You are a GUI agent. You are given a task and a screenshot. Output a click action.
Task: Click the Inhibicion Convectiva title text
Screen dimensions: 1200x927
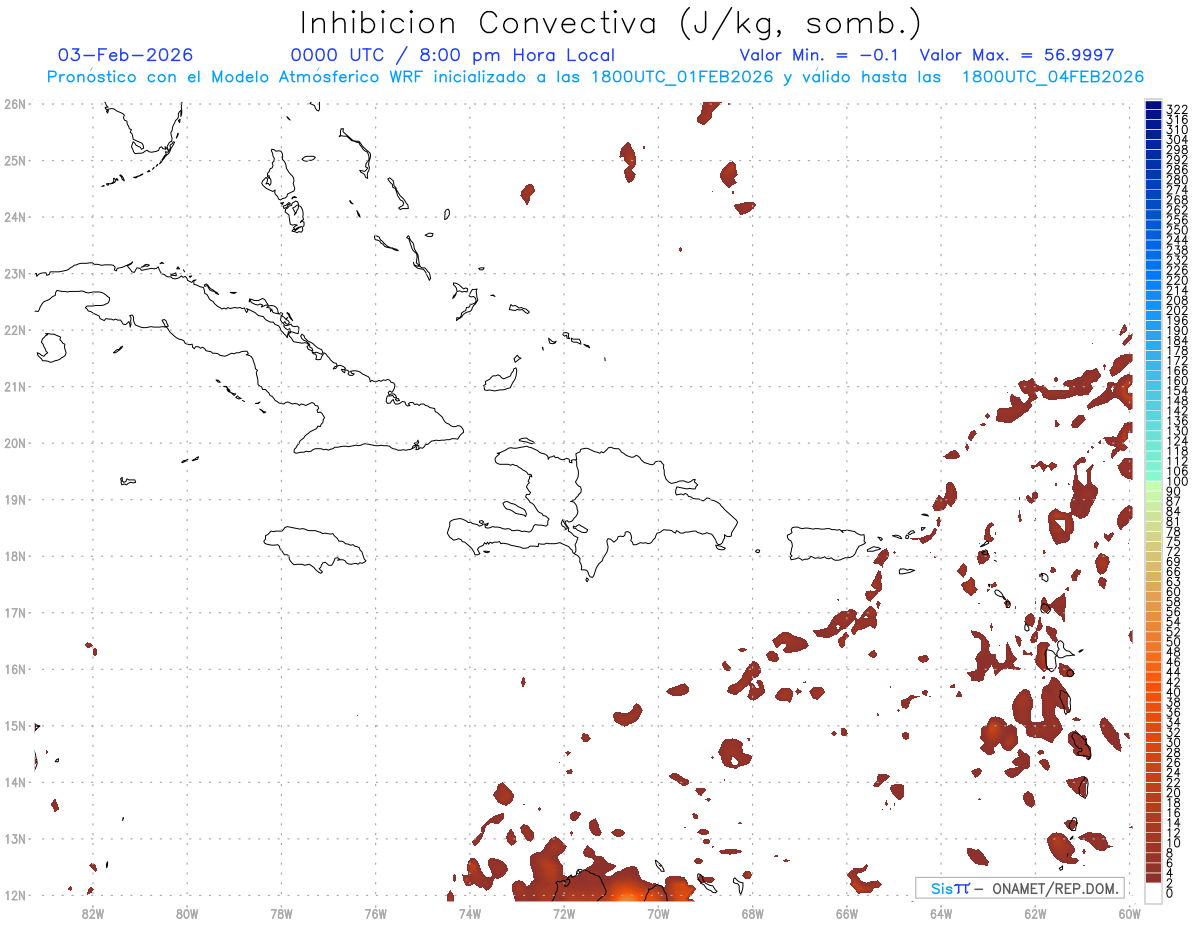tap(611, 22)
